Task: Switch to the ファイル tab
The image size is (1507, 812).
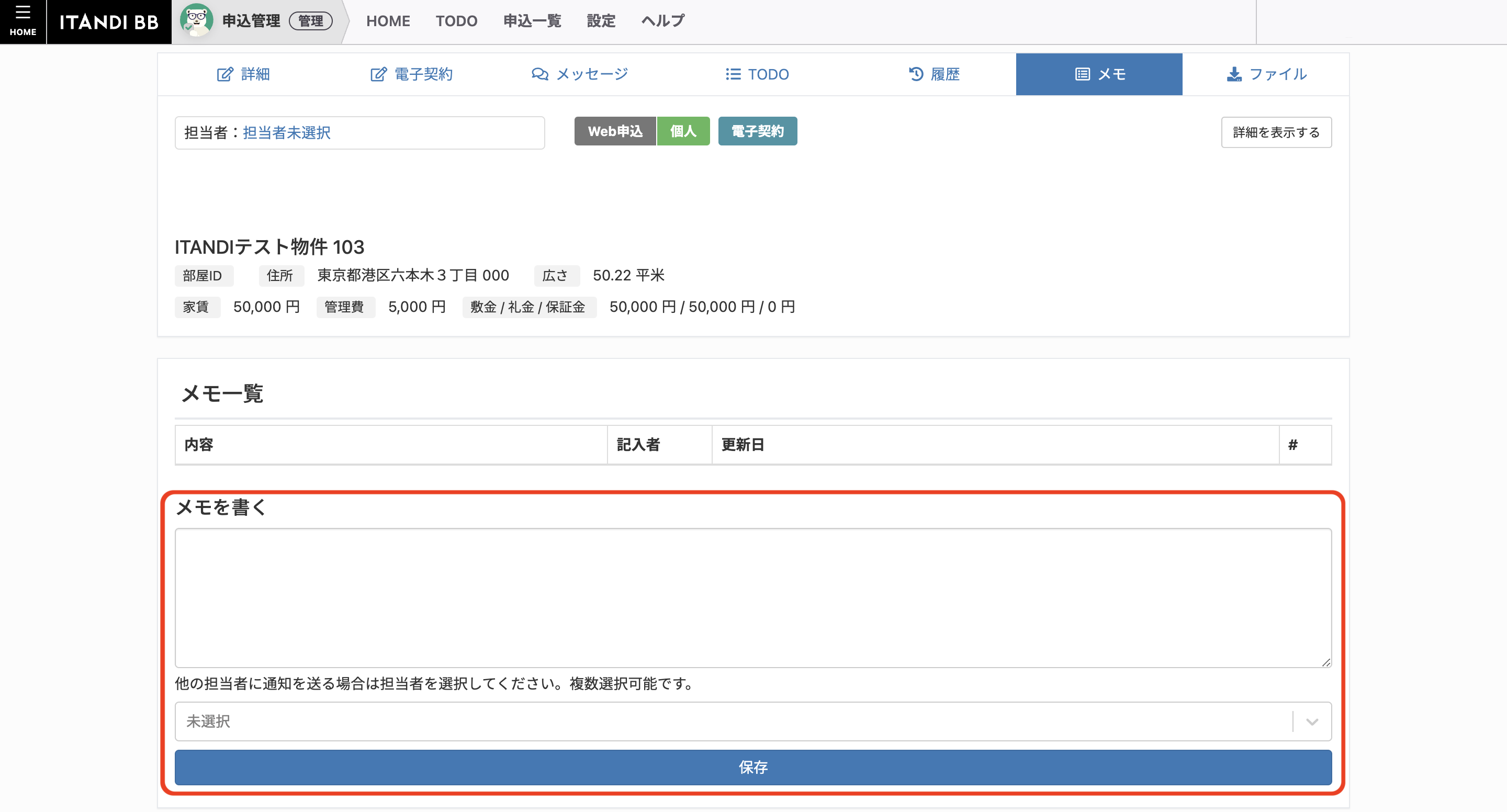Action: coord(1266,74)
